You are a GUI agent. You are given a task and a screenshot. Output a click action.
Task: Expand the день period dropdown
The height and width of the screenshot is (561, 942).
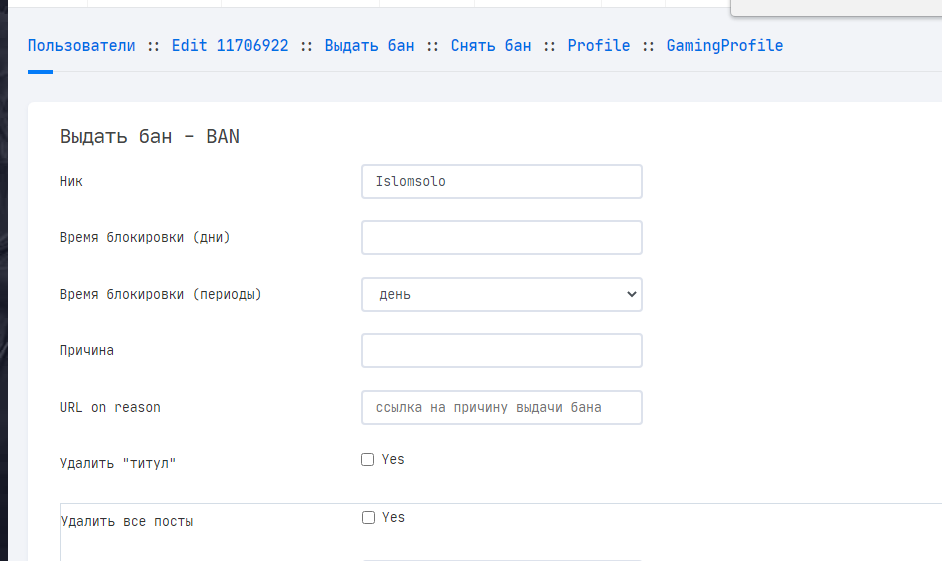pyautogui.click(x=502, y=294)
